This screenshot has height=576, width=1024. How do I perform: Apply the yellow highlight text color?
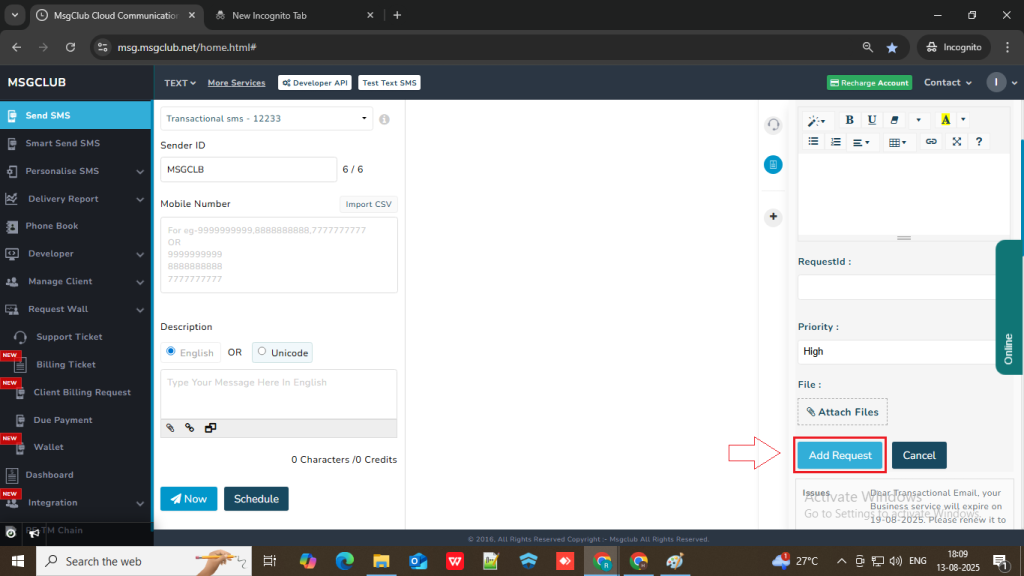pyautogui.click(x=945, y=120)
